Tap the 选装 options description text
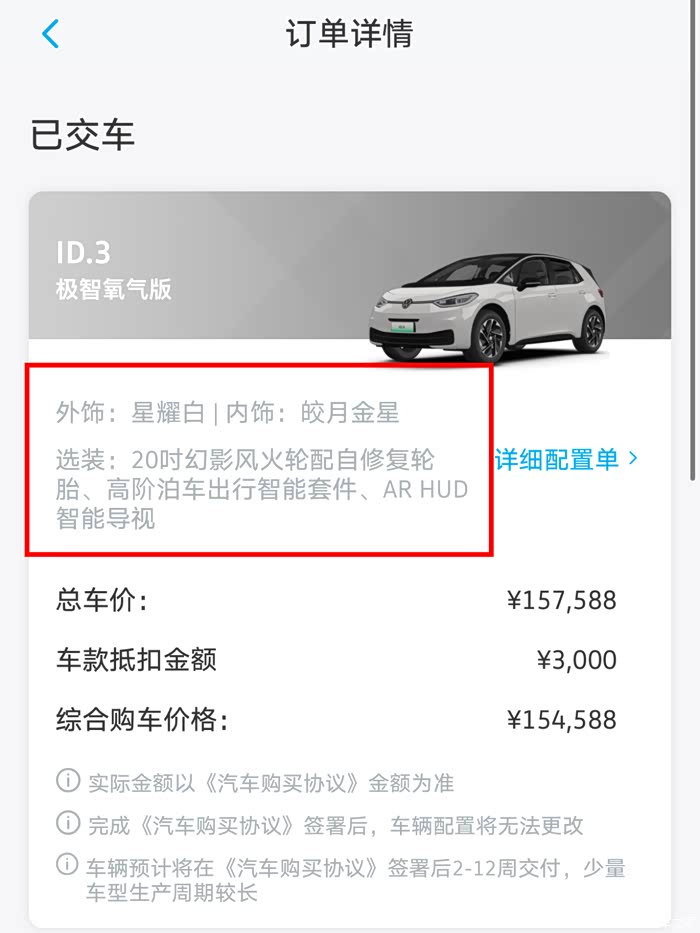The width and height of the screenshot is (700, 933). pos(260,489)
